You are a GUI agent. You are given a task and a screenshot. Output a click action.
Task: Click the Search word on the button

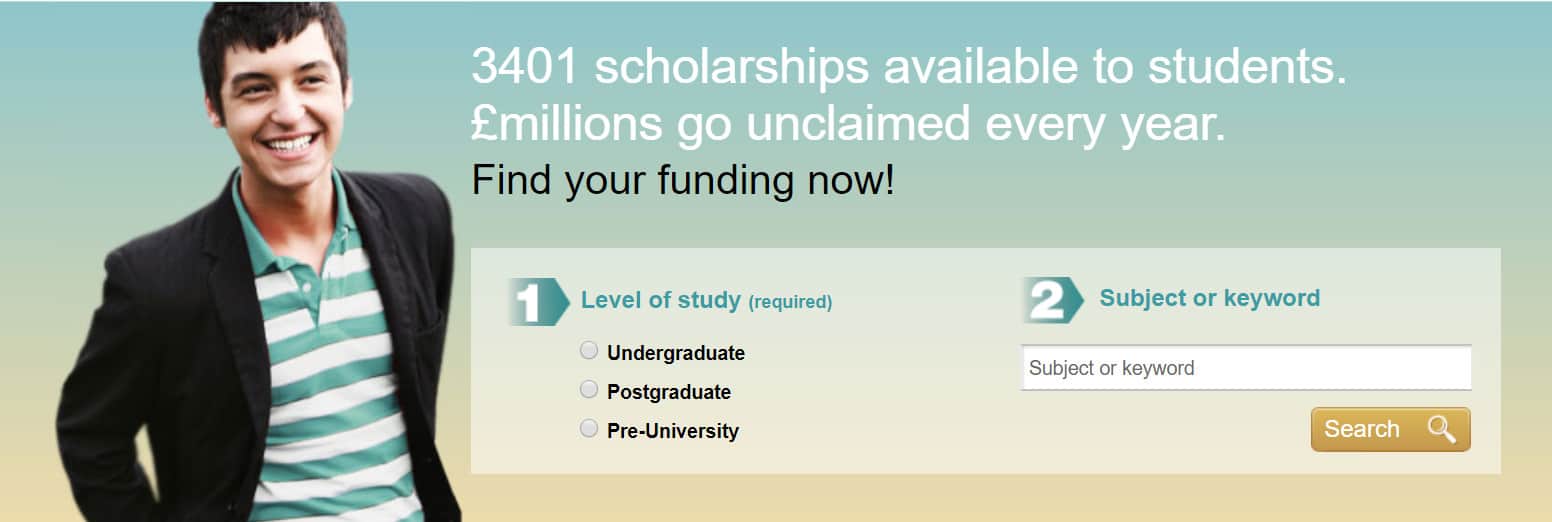[x=1362, y=429]
